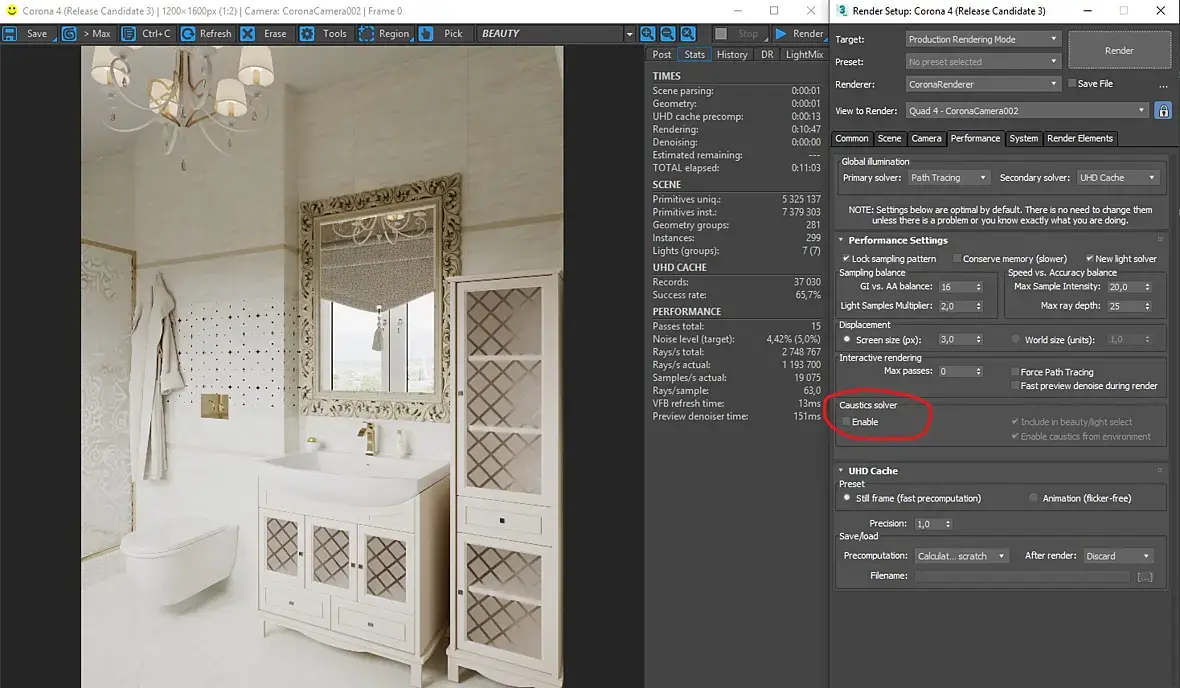
Task: Click the Light Samples Multiplier spinner
Action: pos(978,306)
